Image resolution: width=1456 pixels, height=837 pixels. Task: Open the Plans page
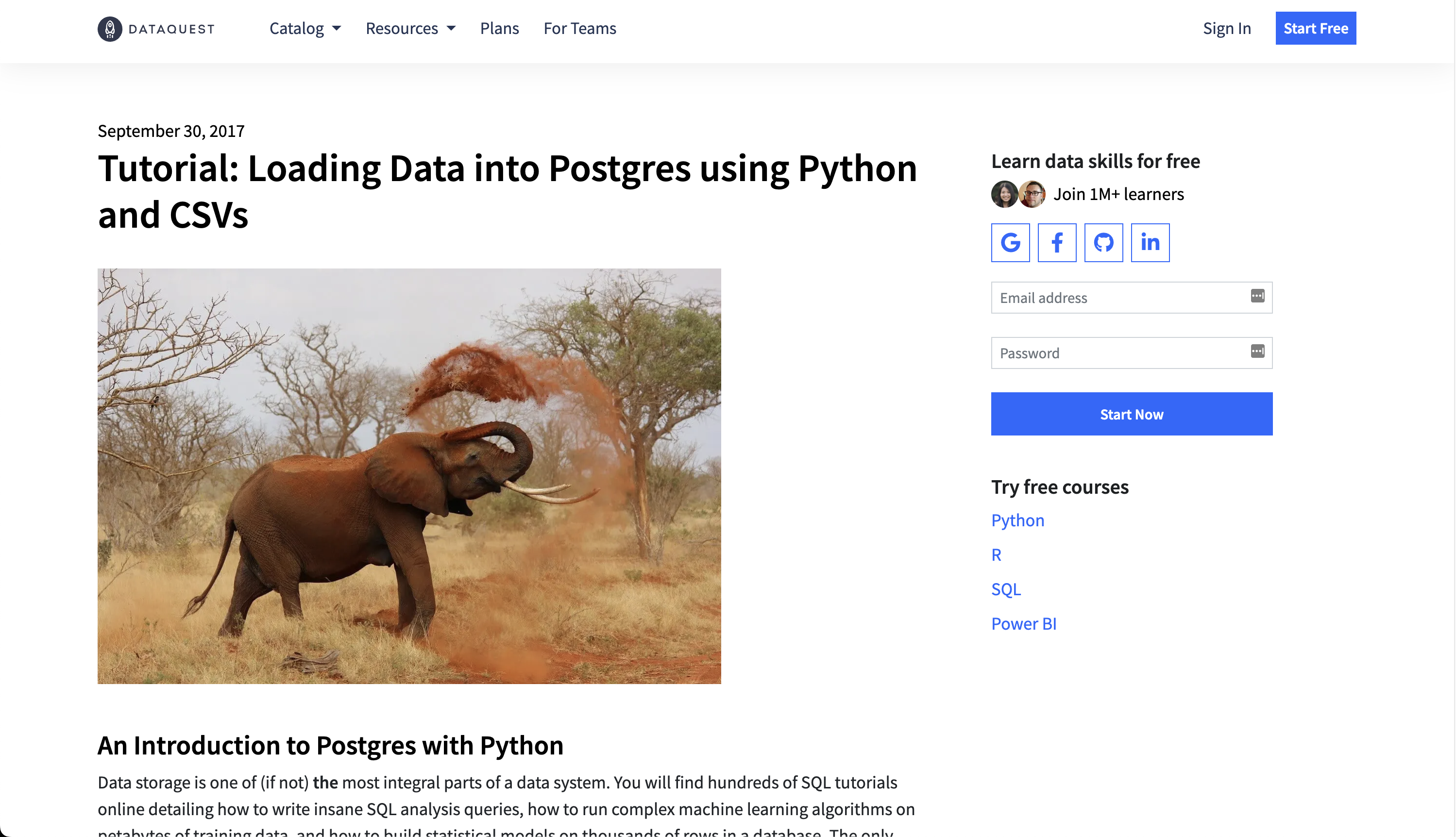499,29
